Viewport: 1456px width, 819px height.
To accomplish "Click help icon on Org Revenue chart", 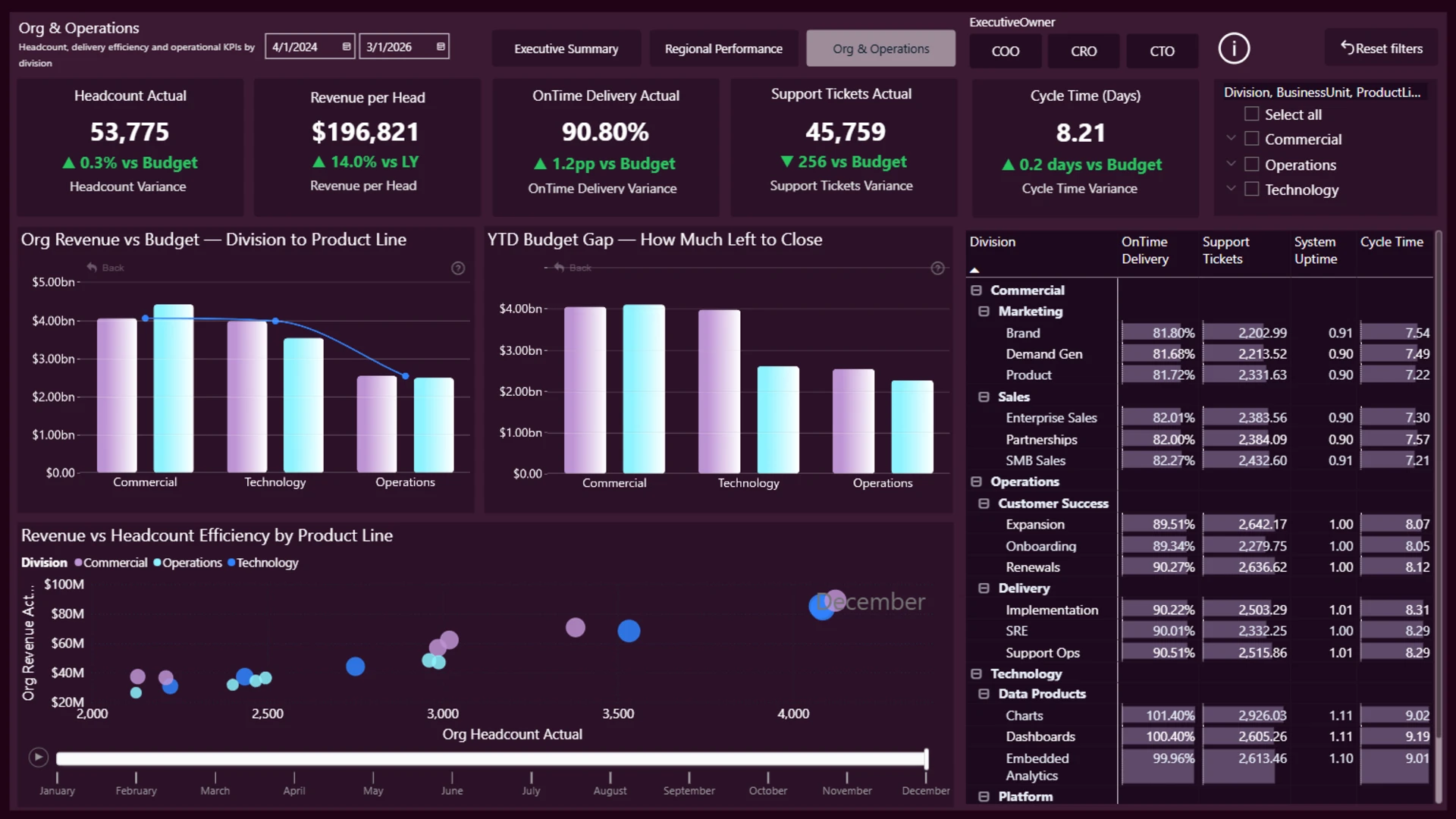I will tap(458, 268).
